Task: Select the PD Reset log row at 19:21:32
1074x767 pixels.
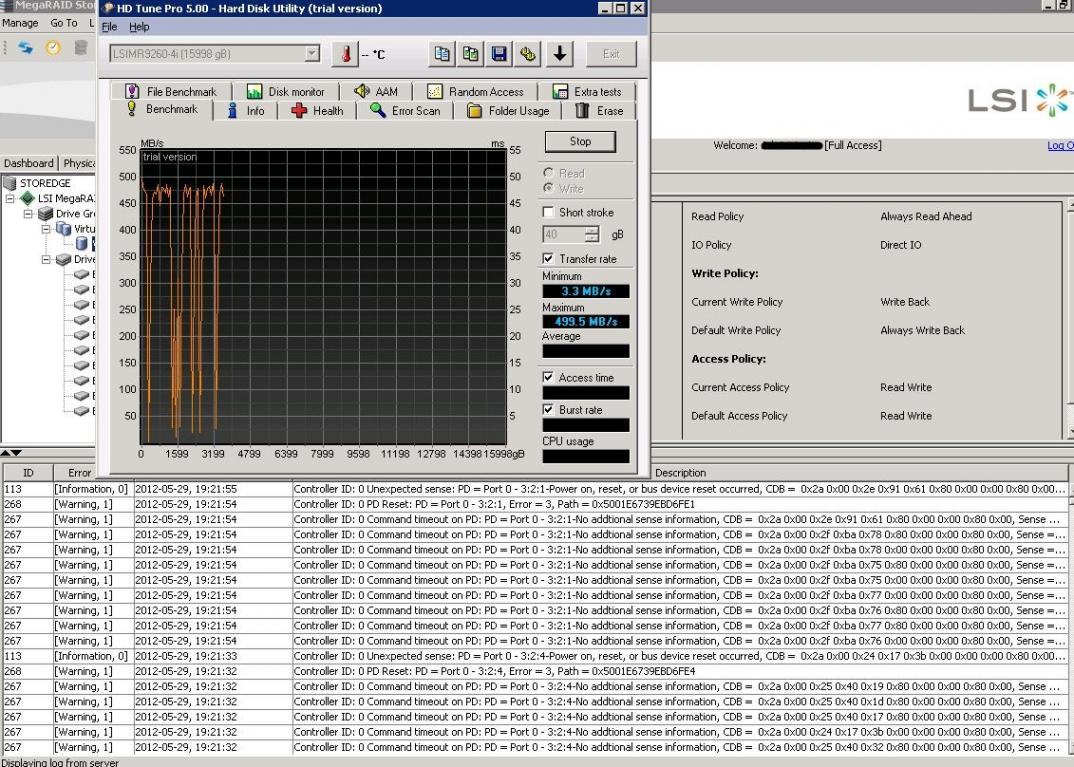Action: coord(536,671)
